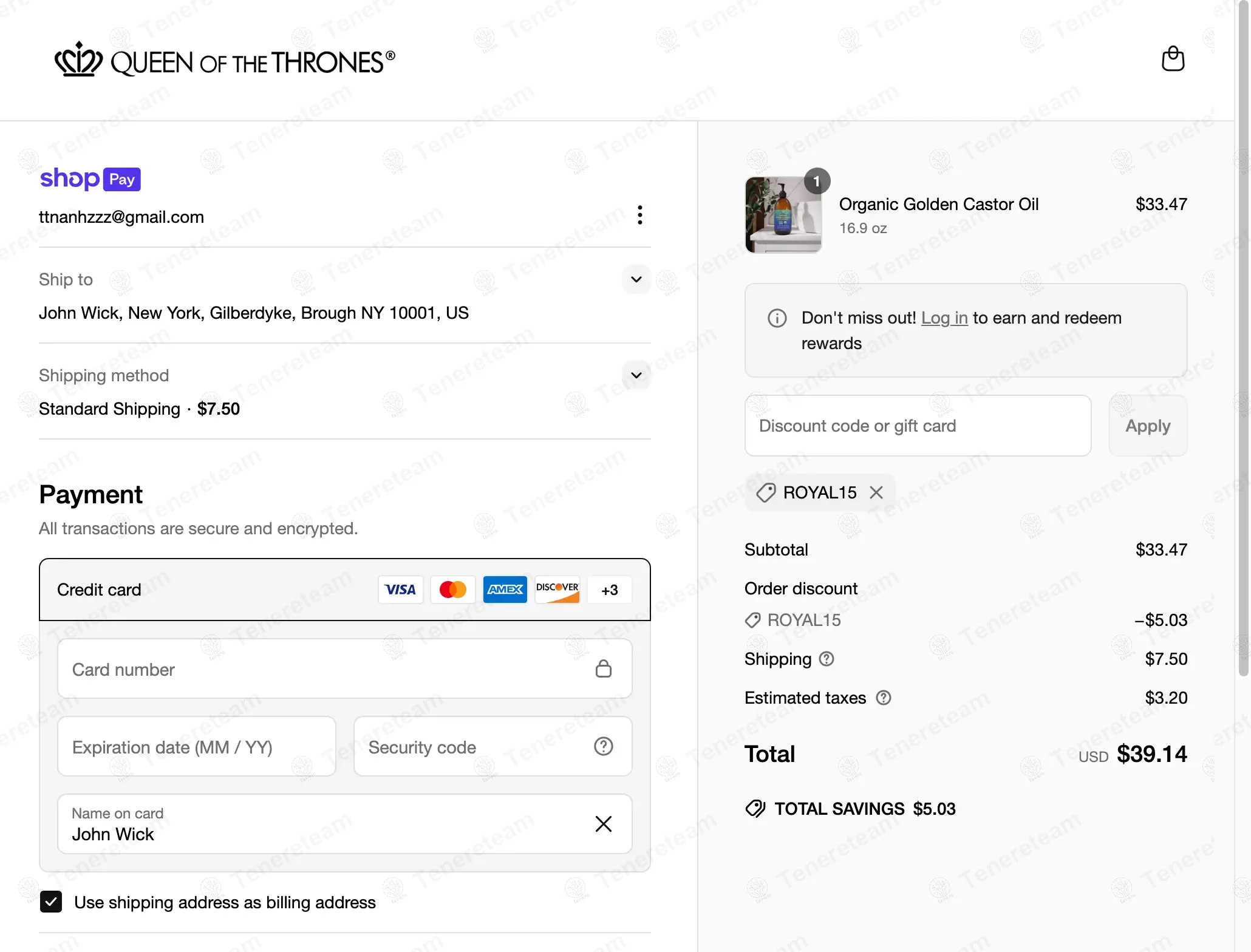Expand the Ship to address section
Screen dimensions: 1251x952
[636, 279]
